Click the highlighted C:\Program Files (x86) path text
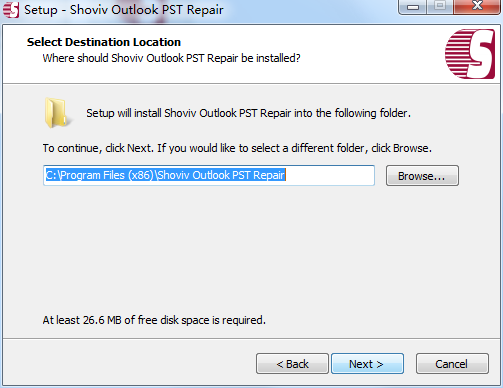Screen dimensions: 503x388 [x=165, y=175]
